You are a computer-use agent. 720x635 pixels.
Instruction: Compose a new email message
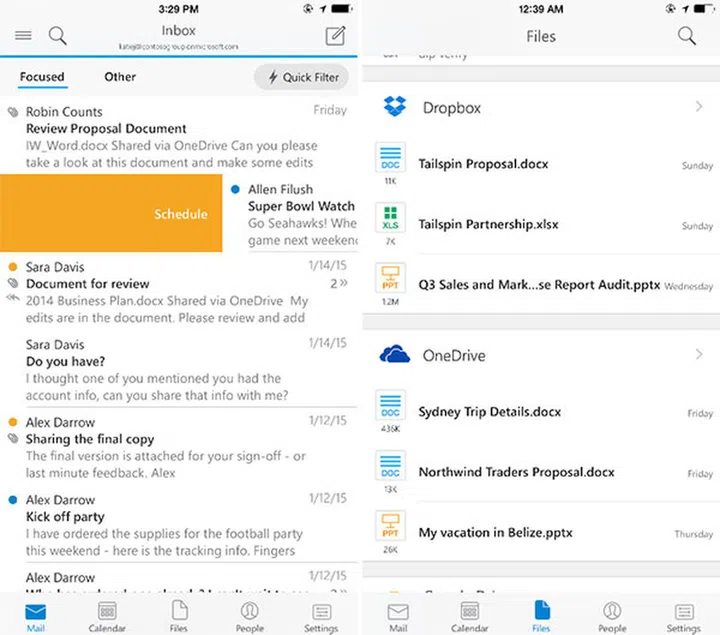tap(335, 37)
